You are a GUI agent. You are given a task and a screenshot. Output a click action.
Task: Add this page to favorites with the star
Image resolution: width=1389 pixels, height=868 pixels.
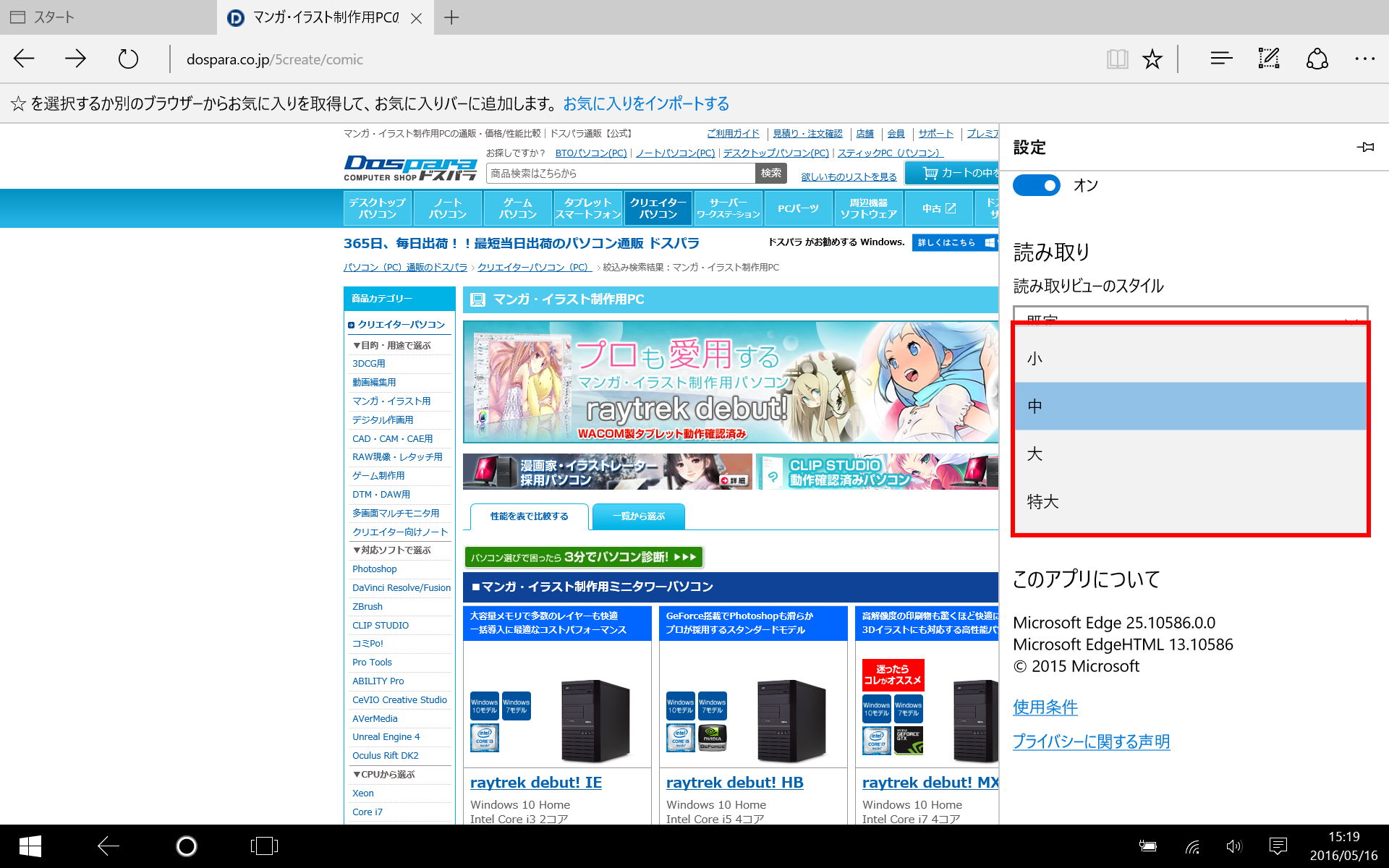1152,59
